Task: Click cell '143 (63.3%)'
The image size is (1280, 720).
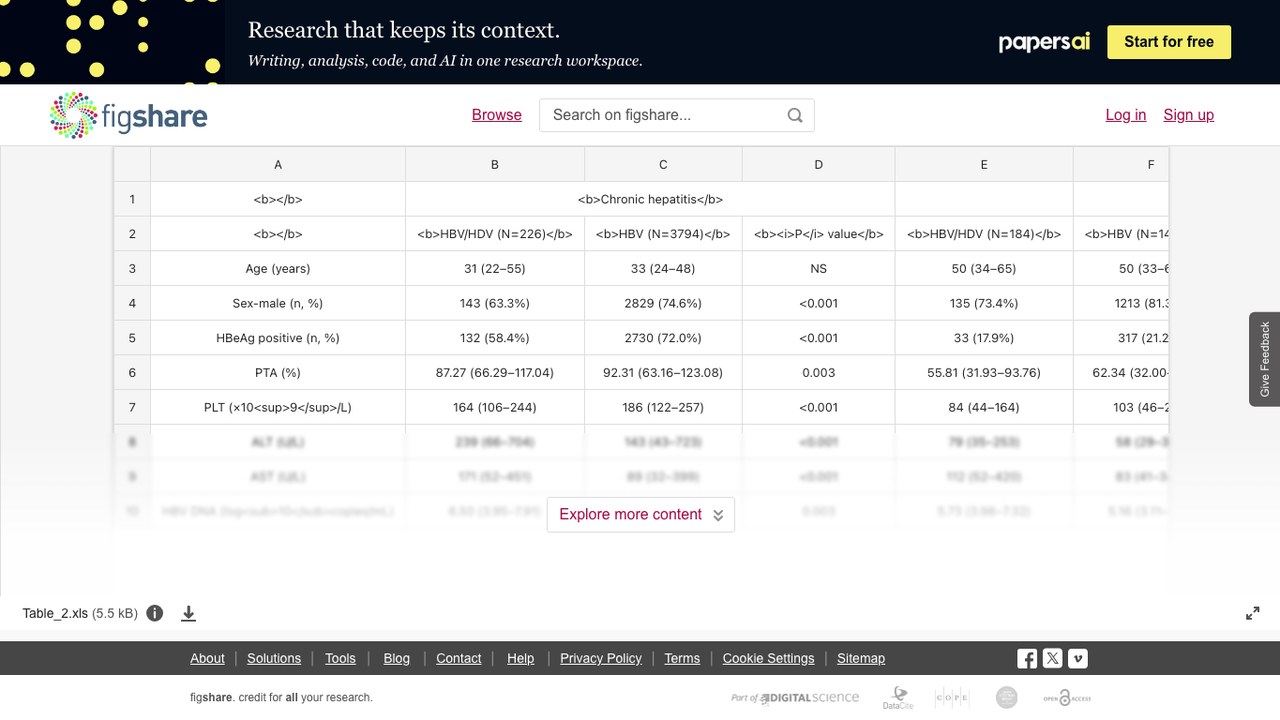Action: point(495,303)
